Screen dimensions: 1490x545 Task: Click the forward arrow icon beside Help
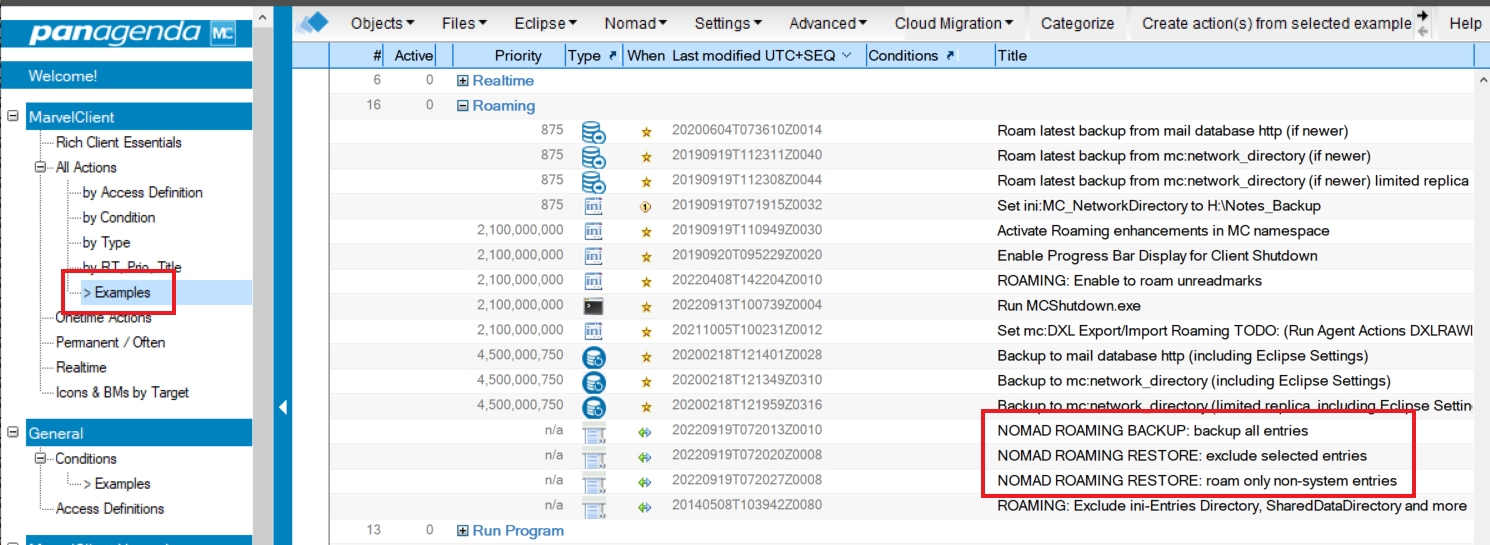coord(1423,15)
